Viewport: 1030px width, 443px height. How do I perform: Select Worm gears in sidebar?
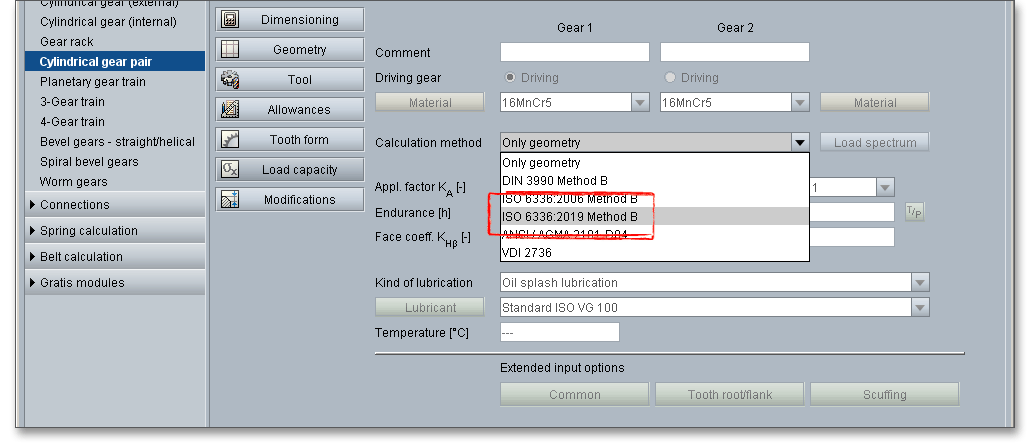tap(73, 182)
